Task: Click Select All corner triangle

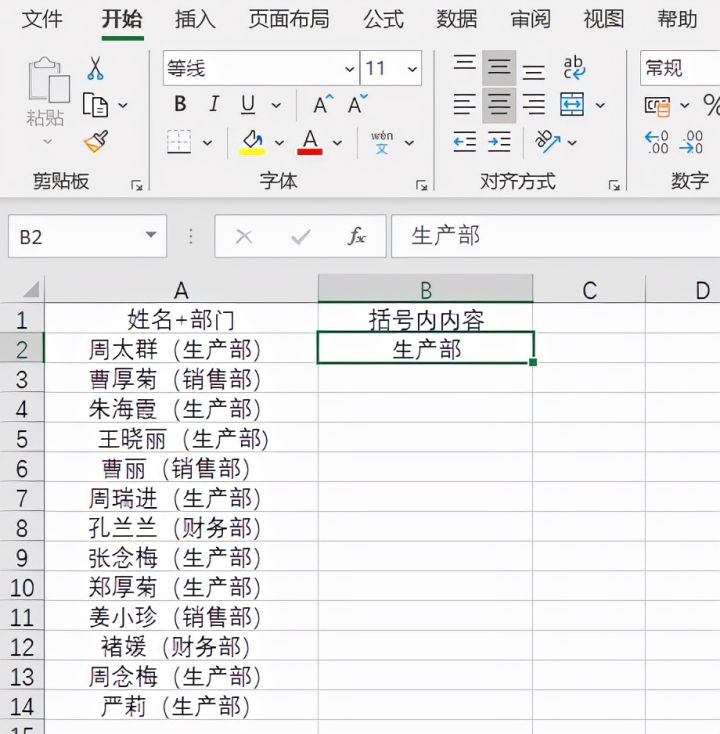Action: (x=31, y=289)
